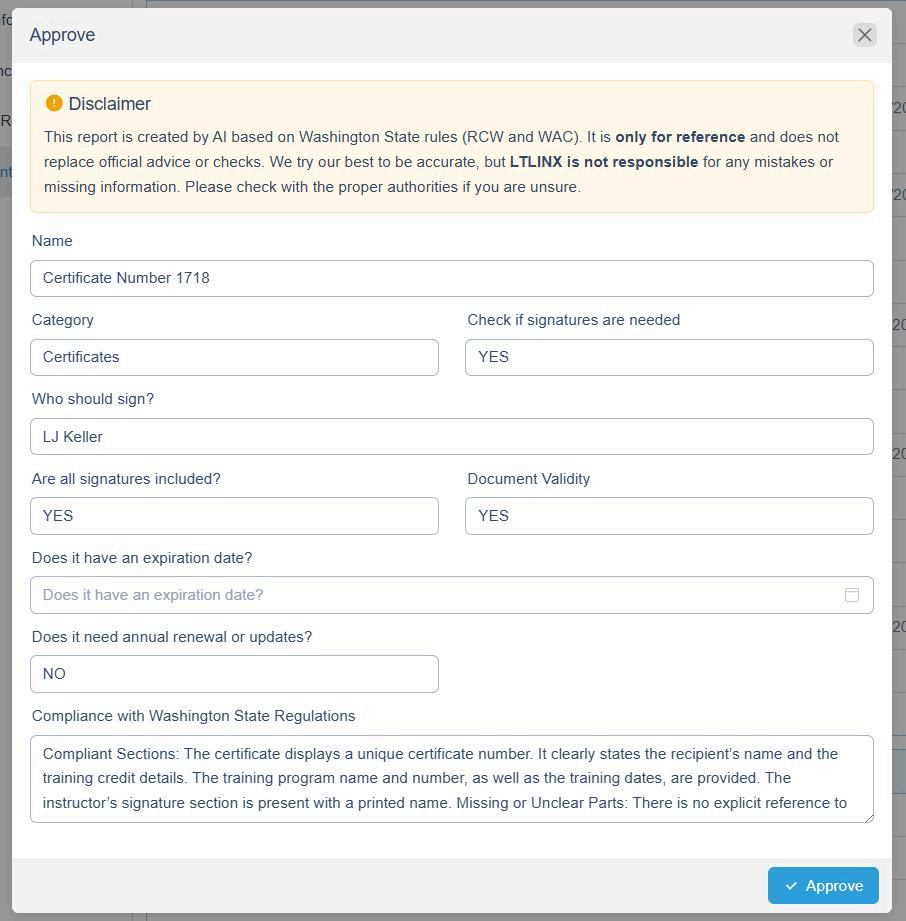Screen dimensions: 906x921
Task: Focus the Name field with Certificate Number 1718
Action: tap(451, 278)
